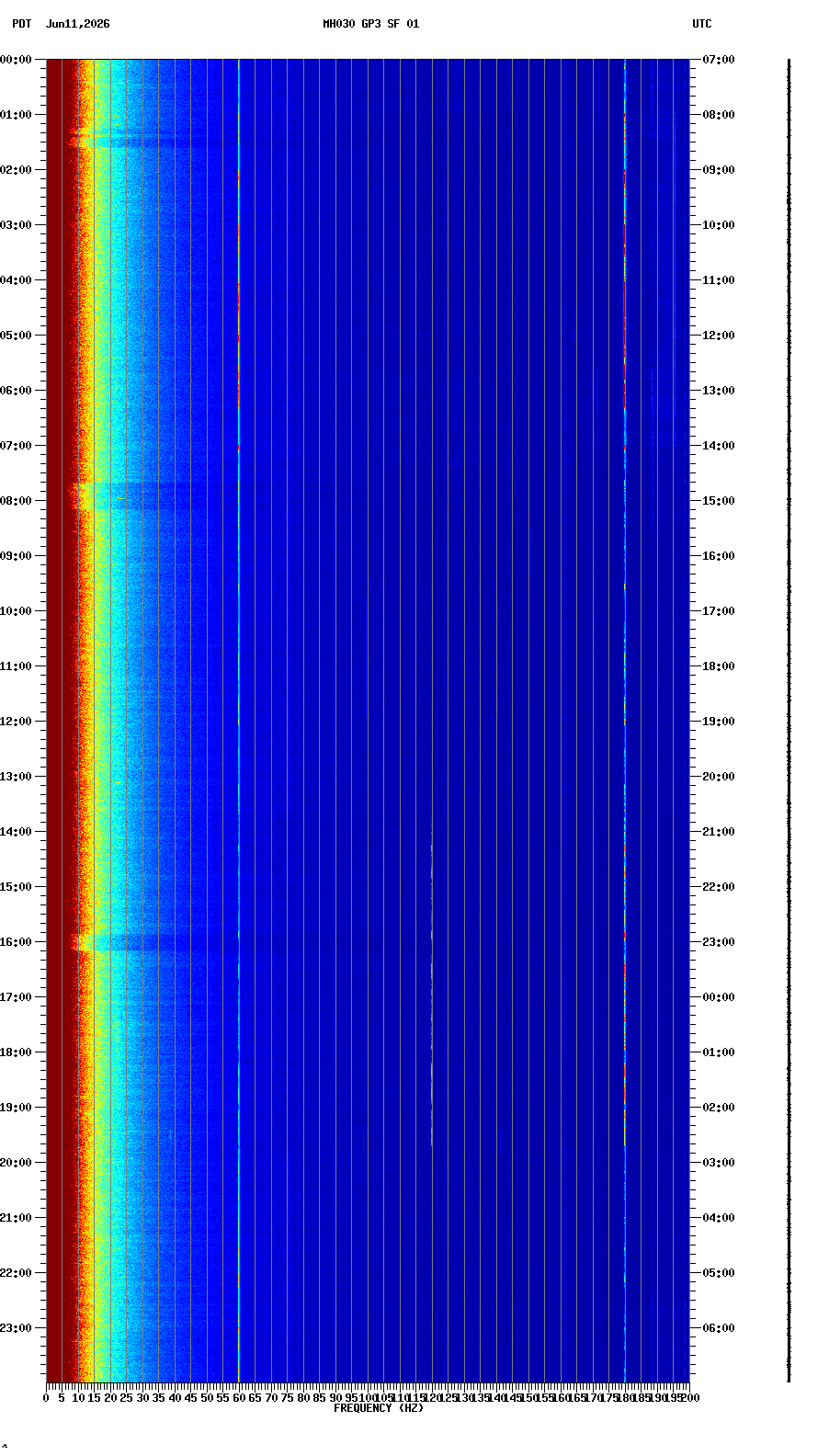Click the 12:00 label on the UTC axis
829x1456 pixels.
pos(719,336)
